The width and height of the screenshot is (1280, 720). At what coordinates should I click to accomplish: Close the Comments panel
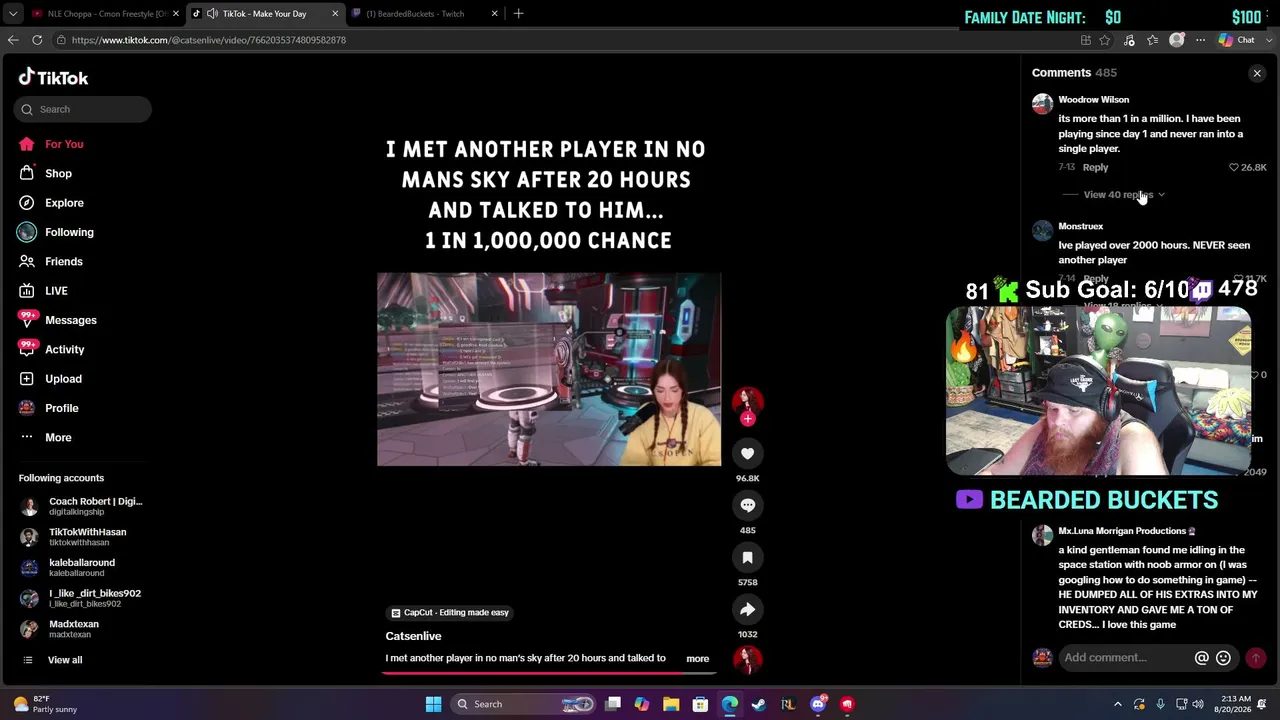tap(1257, 73)
